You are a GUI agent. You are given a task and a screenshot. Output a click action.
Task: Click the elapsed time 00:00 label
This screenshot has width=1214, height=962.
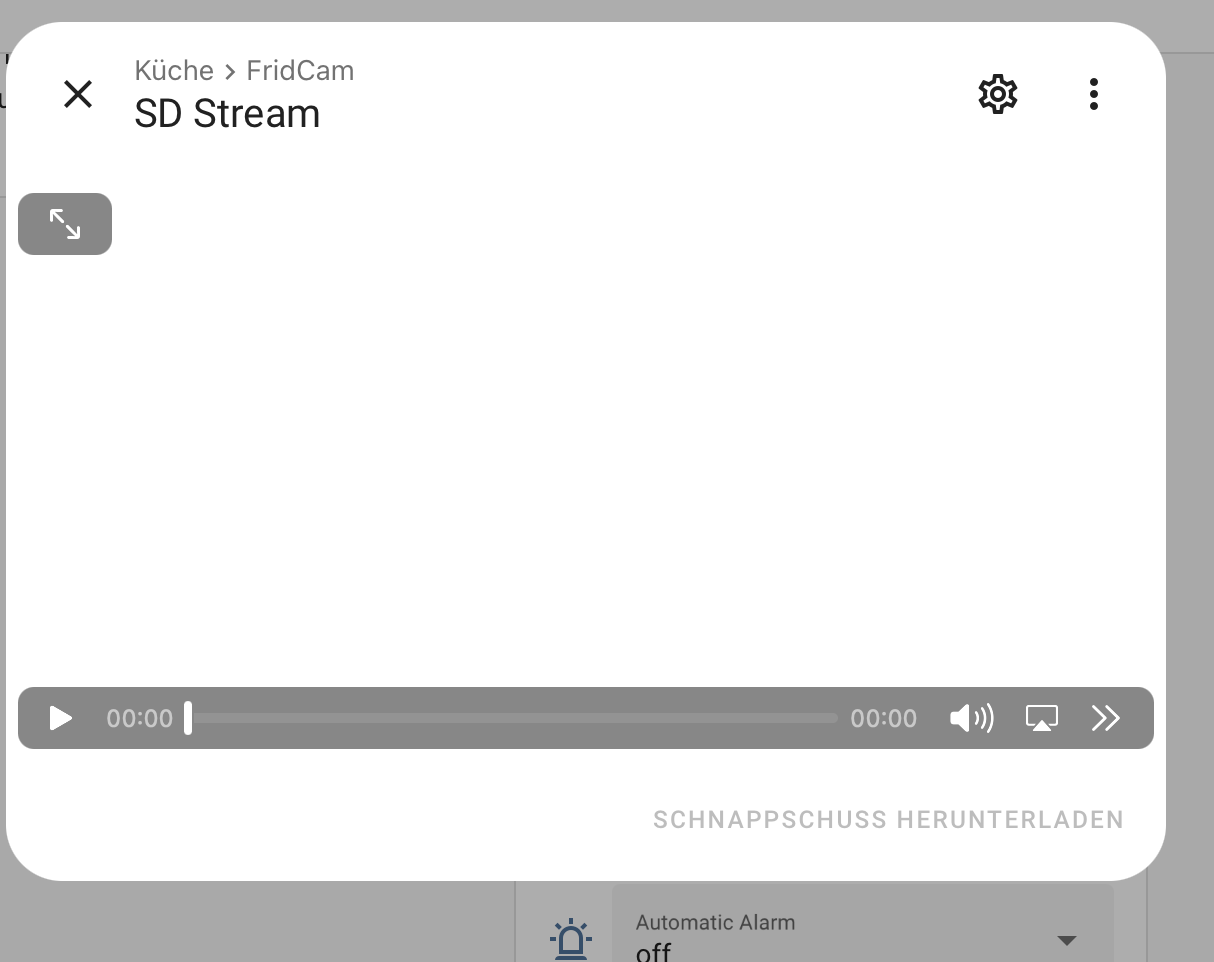[140, 718]
